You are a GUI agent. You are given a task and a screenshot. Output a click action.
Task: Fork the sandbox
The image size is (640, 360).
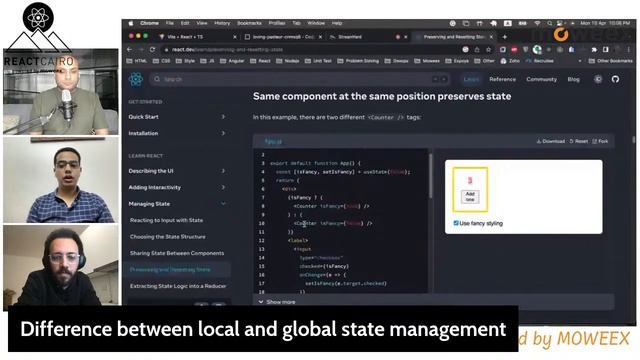click(x=600, y=141)
